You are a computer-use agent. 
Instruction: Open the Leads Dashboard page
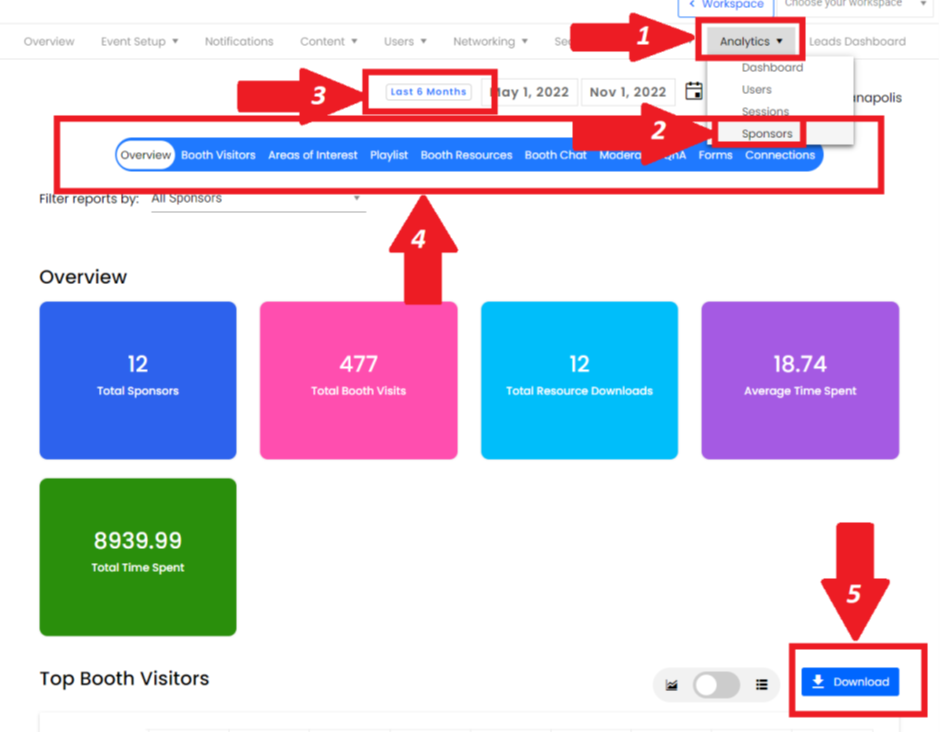(857, 42)
